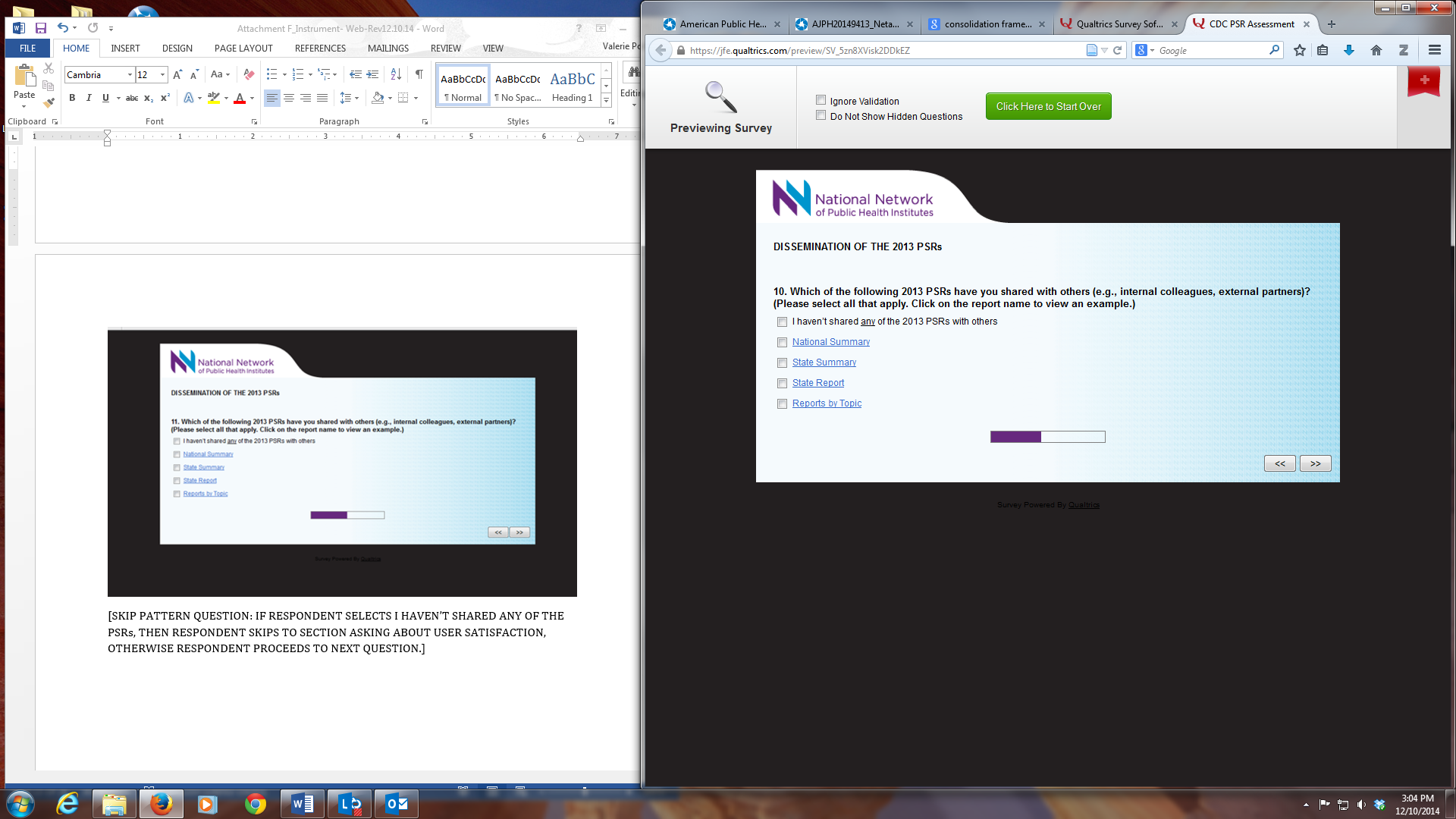Click the Show/Hide paragraph marks icon
Screen dimensions: 1456x819
pos(419,74)
